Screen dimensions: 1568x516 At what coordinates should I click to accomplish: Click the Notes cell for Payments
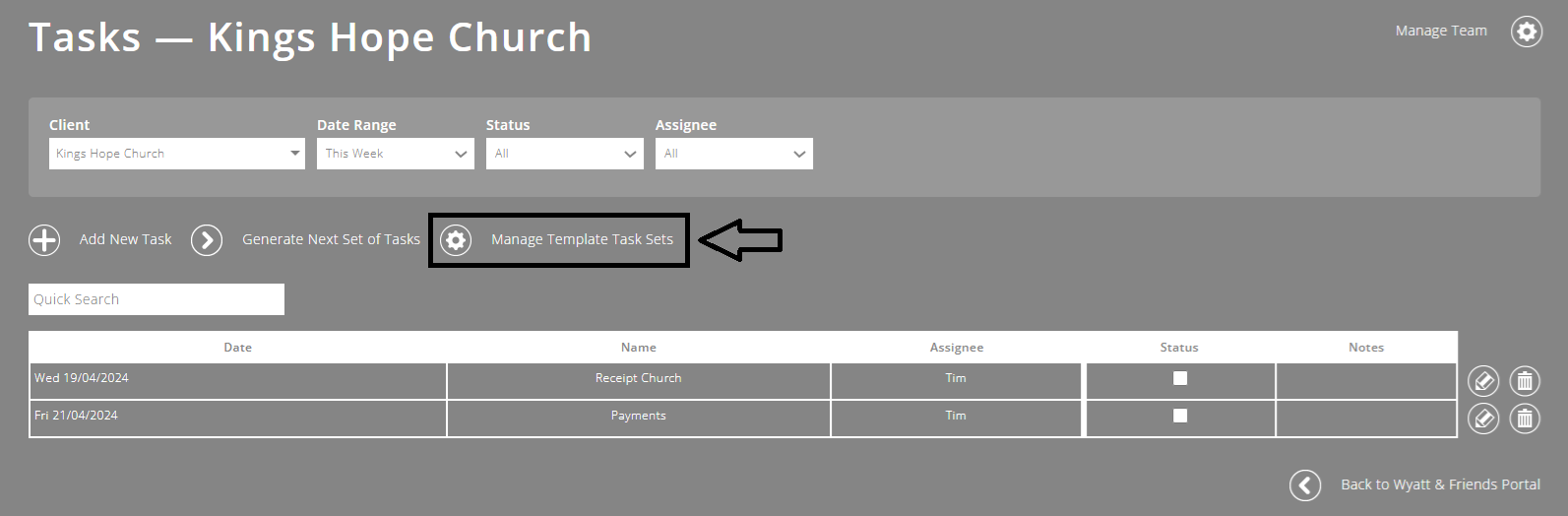tap(1366, 419)
